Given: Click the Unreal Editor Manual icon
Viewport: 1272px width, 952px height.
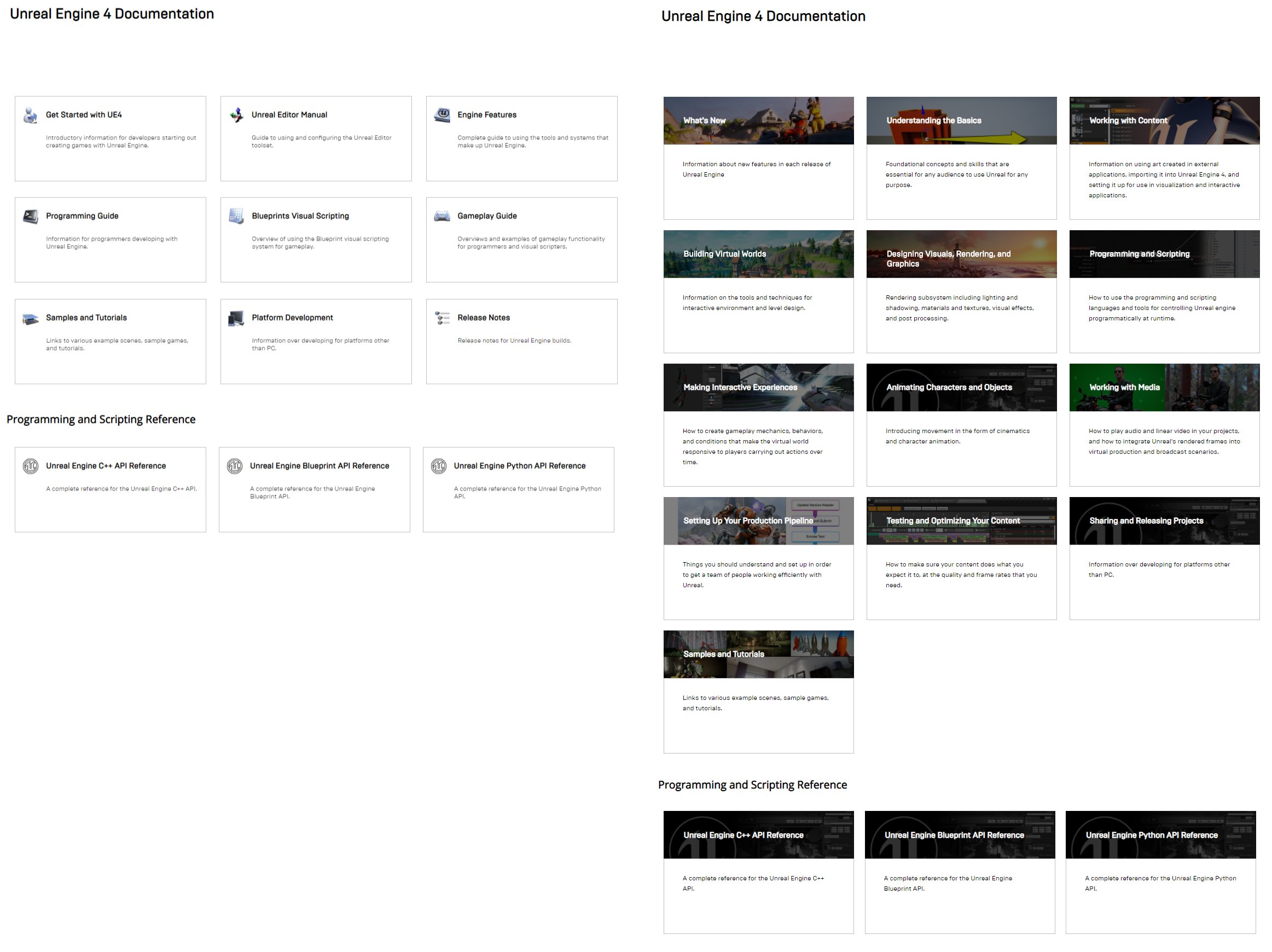Looking at the screenshot, I should click(236, 115).
